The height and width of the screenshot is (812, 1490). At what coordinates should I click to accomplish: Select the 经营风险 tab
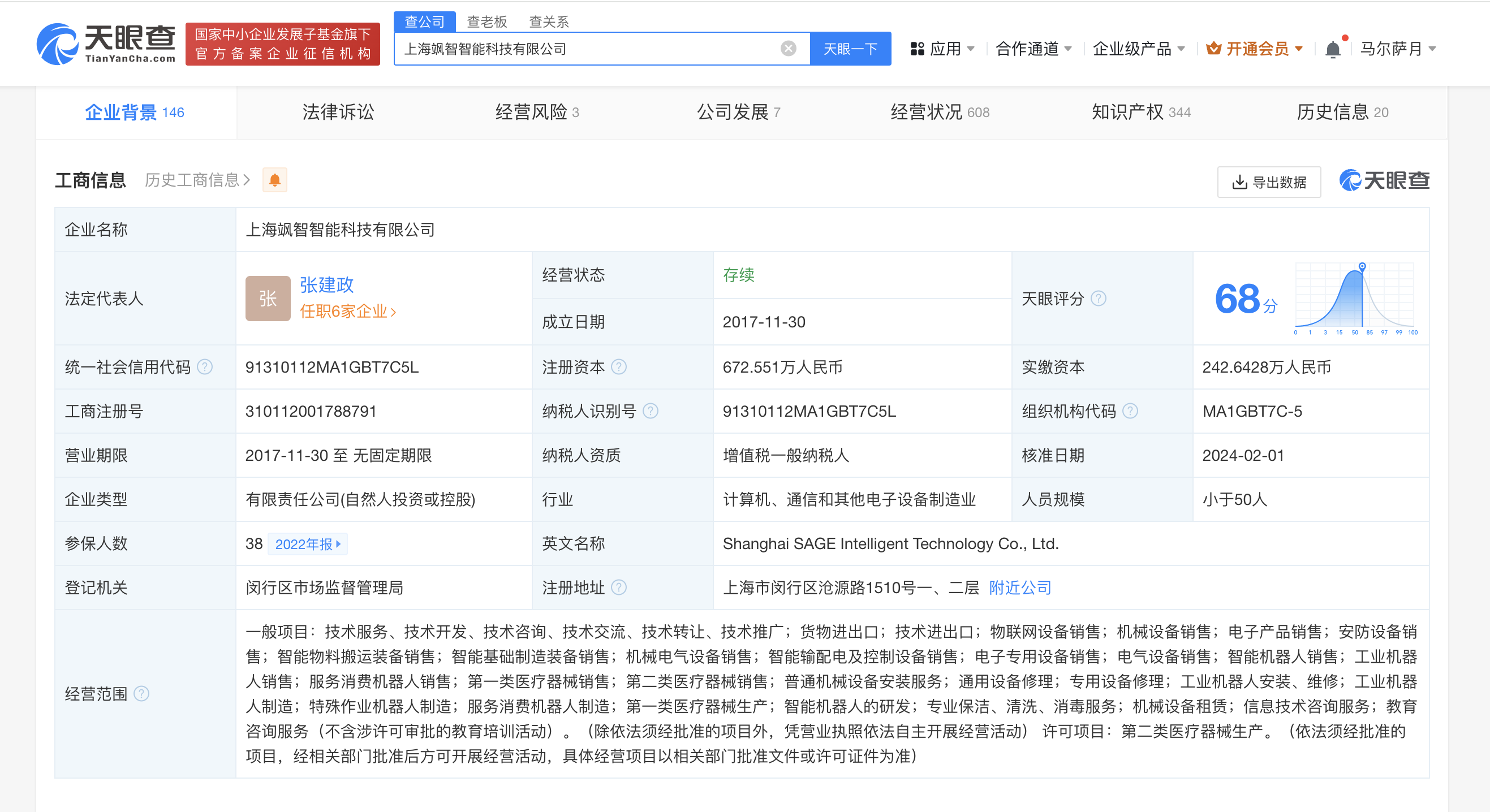(537, 112)
